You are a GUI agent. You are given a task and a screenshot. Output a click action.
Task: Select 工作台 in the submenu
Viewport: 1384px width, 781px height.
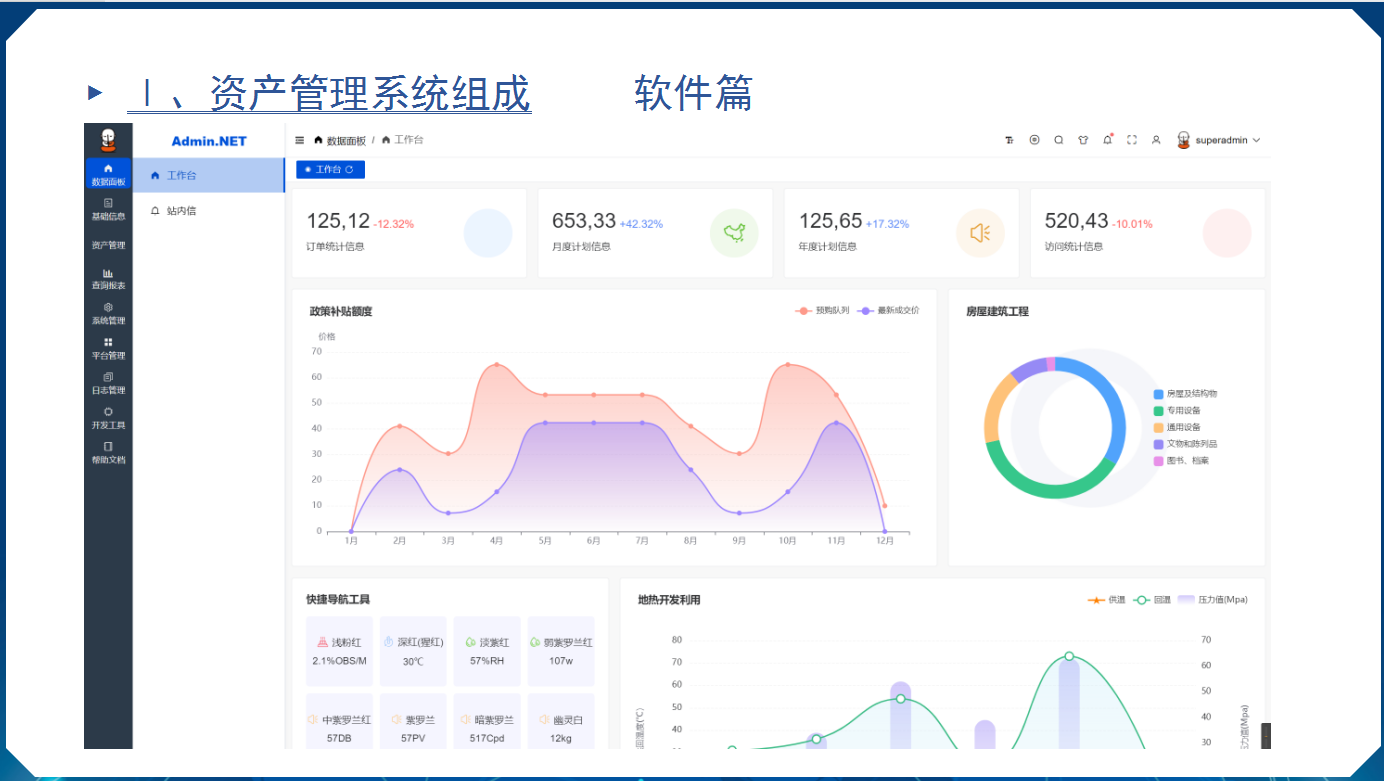[x=209, y=175]
